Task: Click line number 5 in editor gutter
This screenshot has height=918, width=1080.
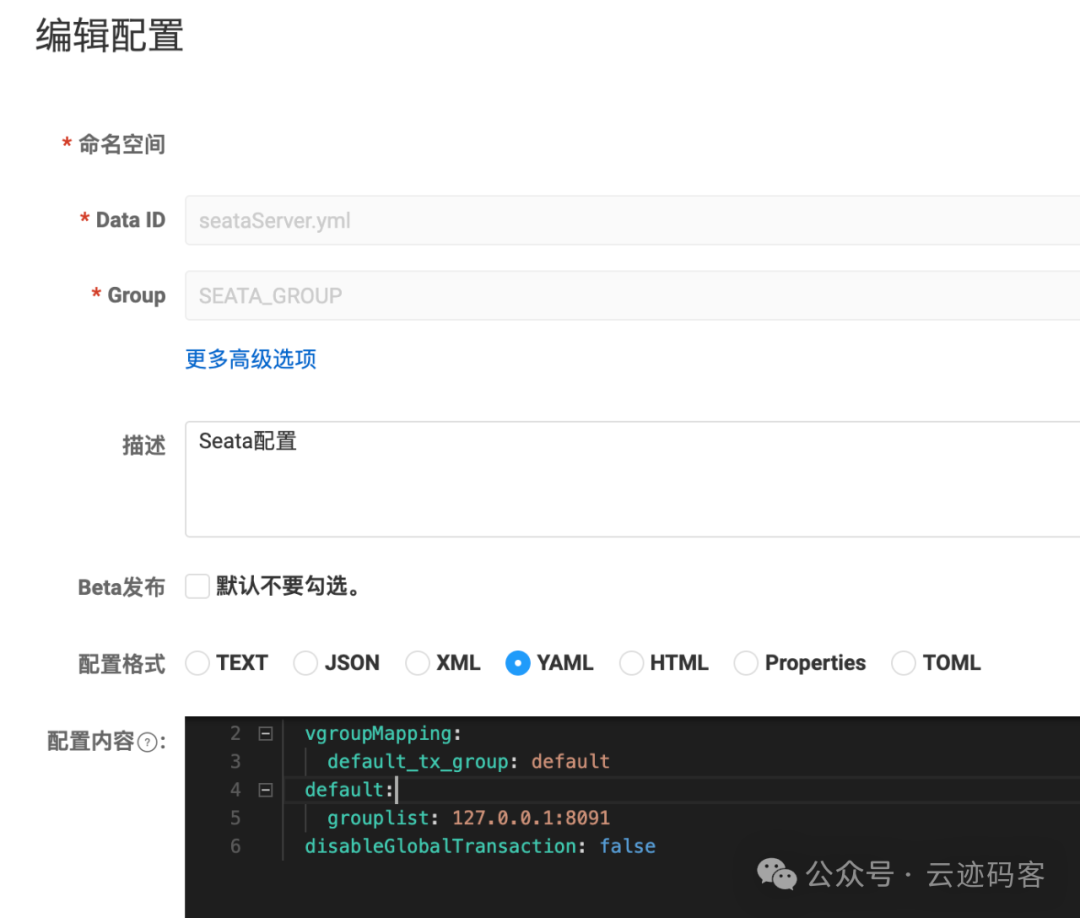Action: tap(236, 818)
